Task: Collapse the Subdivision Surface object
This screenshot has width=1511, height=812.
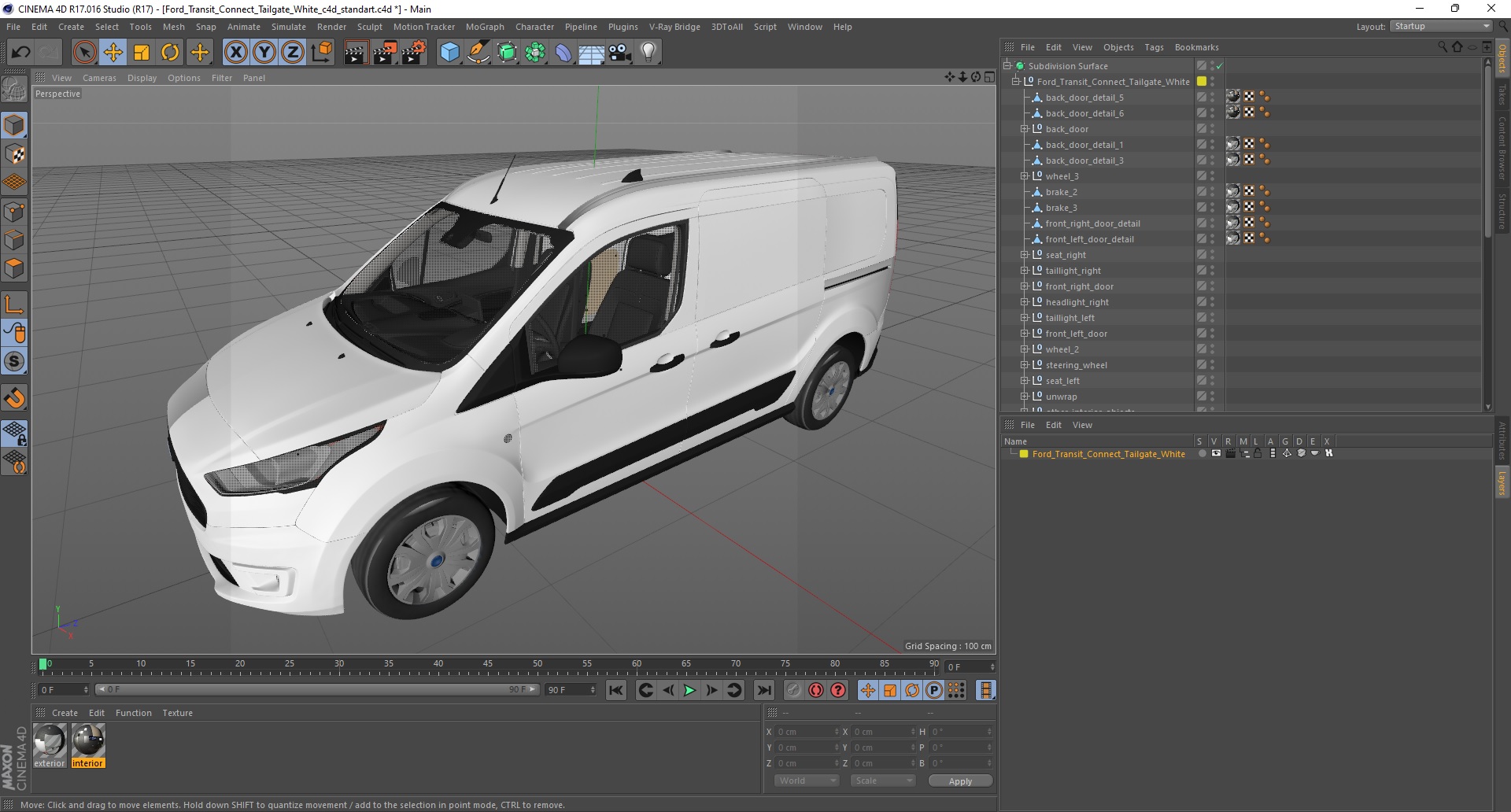Action: [x=1007, y=66]
